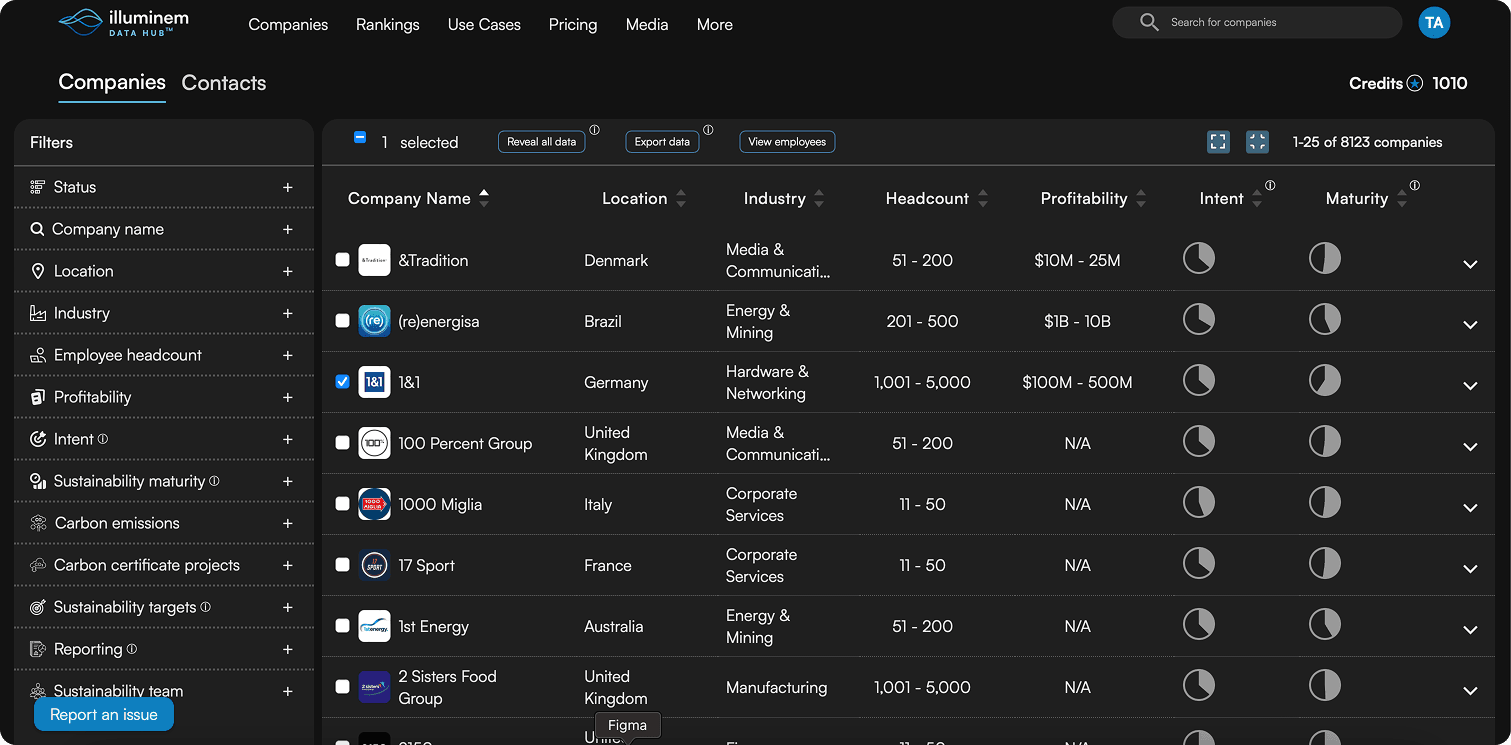Open the More nav menu
1511x745 pixels.
click(x=715, y=24)
